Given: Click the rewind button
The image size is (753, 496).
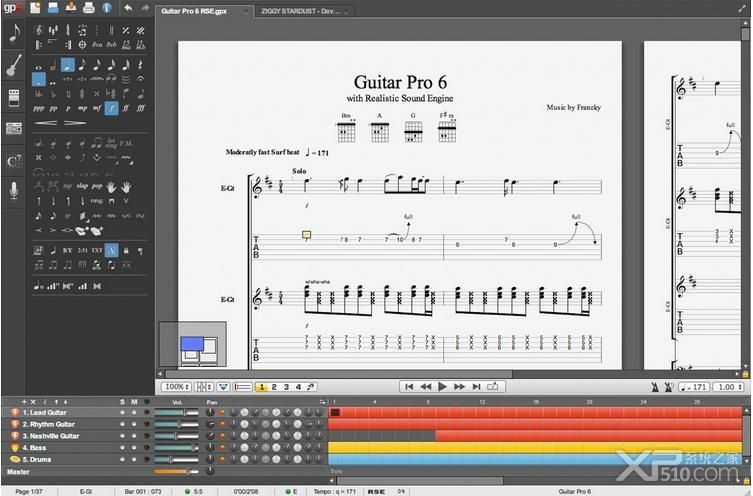Looking at the screenshot, I should (x=425, y=387).
